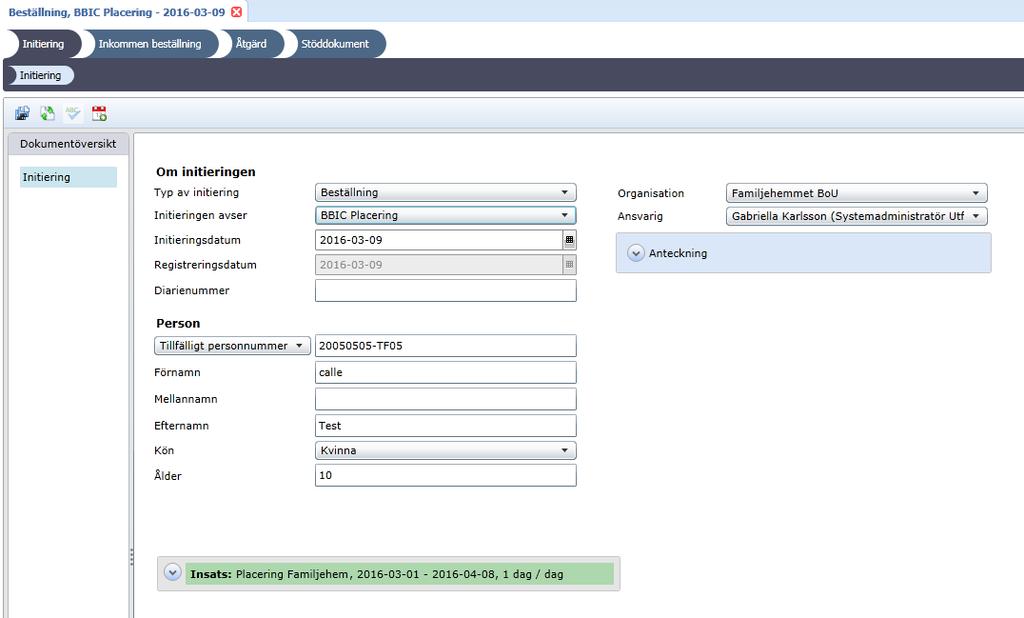This screenshot has width=1024, height=618.
Task: Click the personnummer field 20050505-TF05
Action: point(445,346)
